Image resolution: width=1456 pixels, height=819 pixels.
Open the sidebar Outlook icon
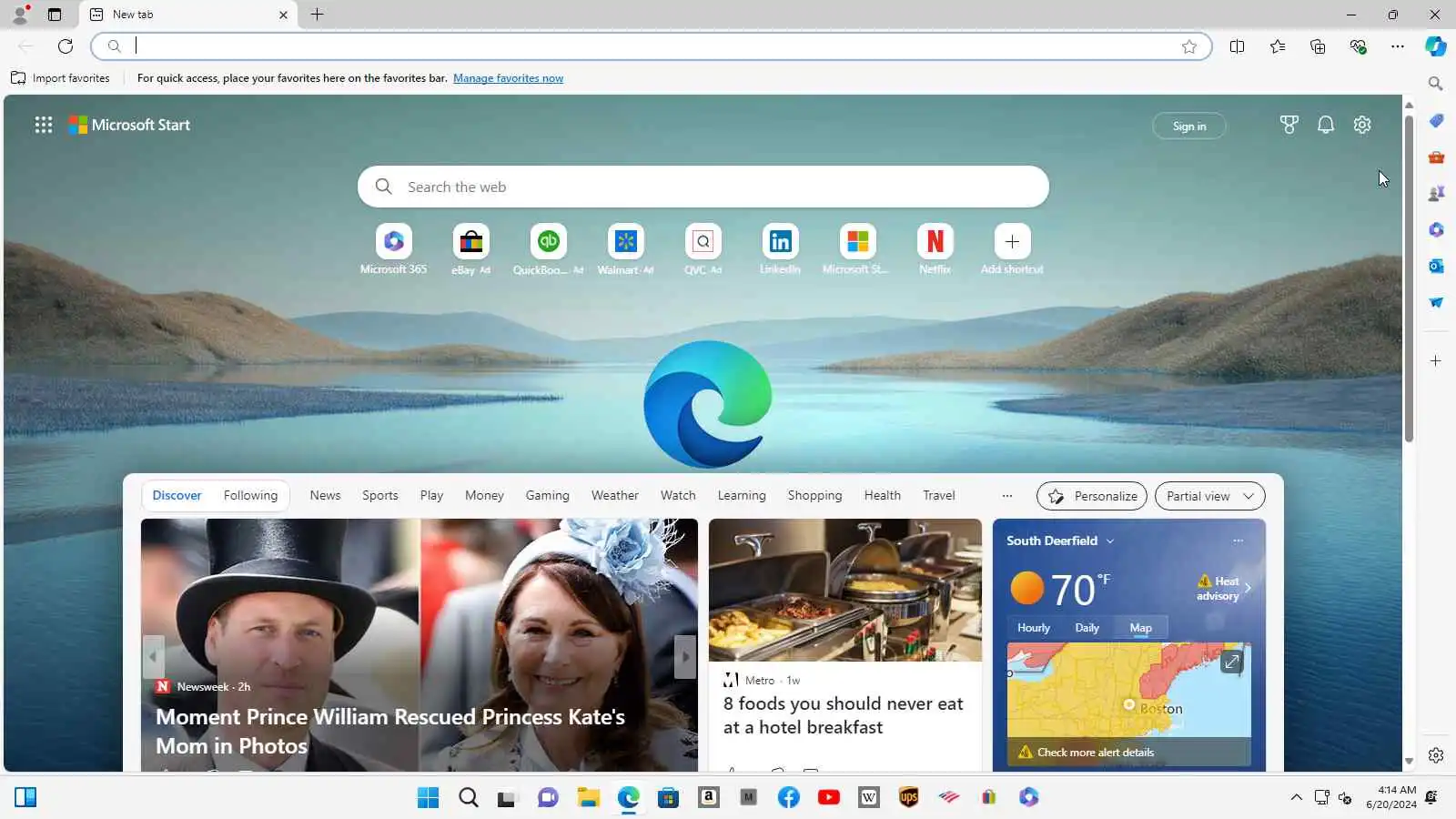coord(1436,266)
